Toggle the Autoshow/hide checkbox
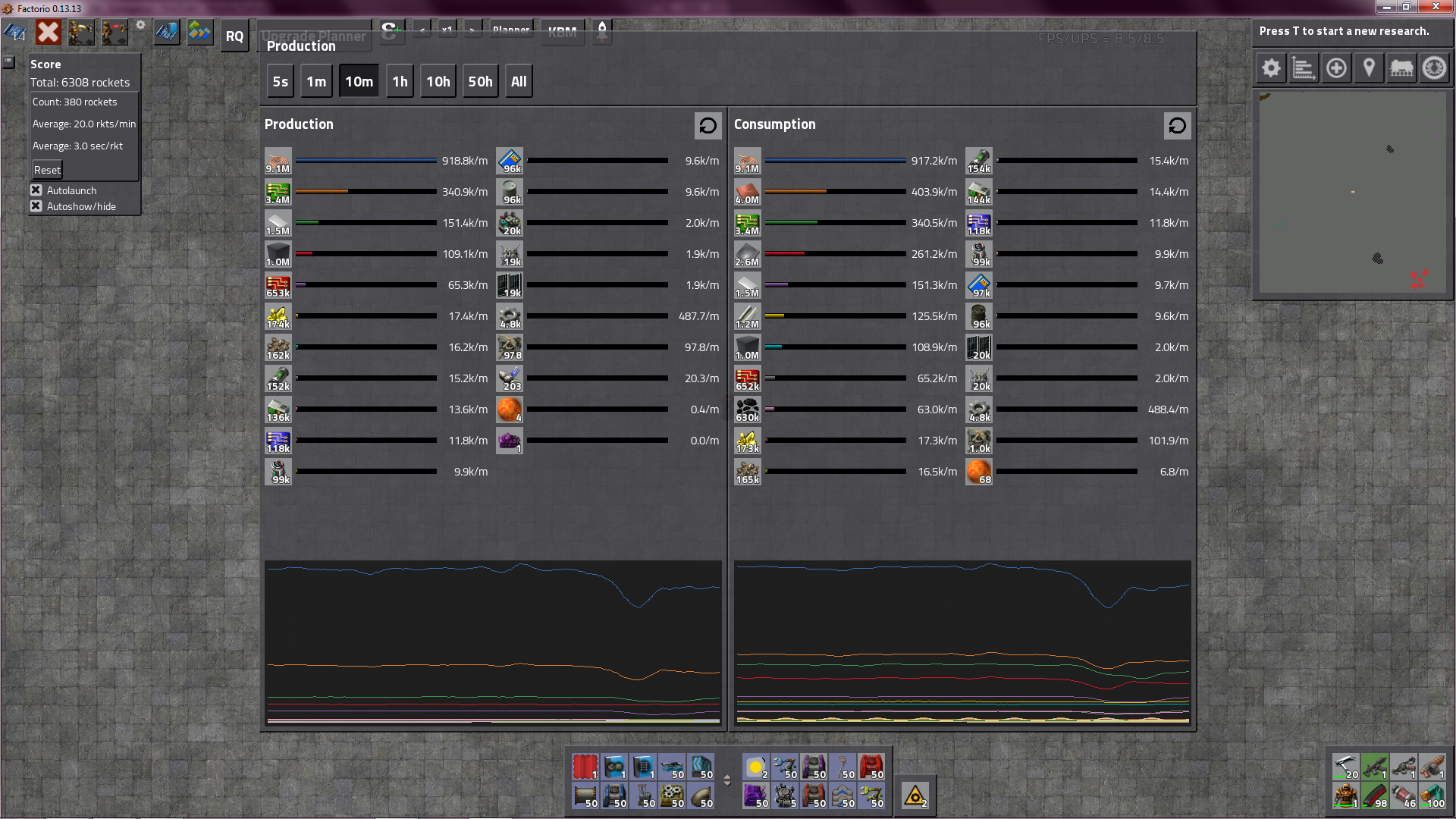 point(36,206)
